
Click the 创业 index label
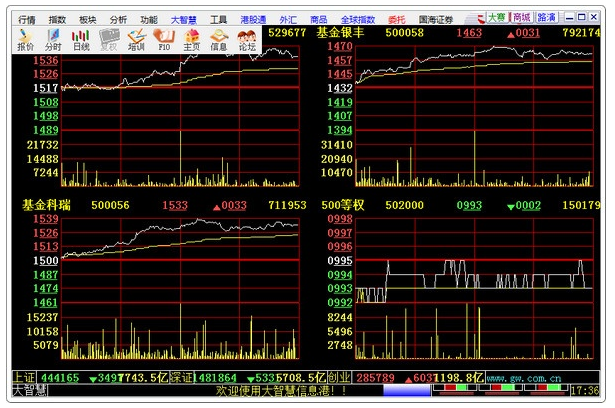(339, 378)
